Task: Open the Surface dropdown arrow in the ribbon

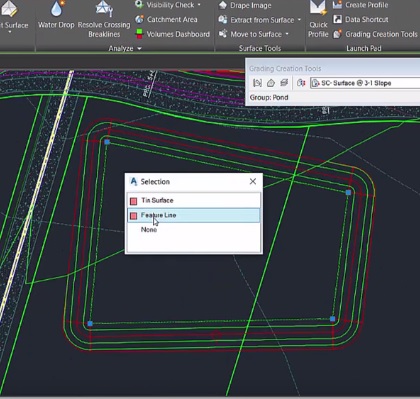Action: (10, 32)
